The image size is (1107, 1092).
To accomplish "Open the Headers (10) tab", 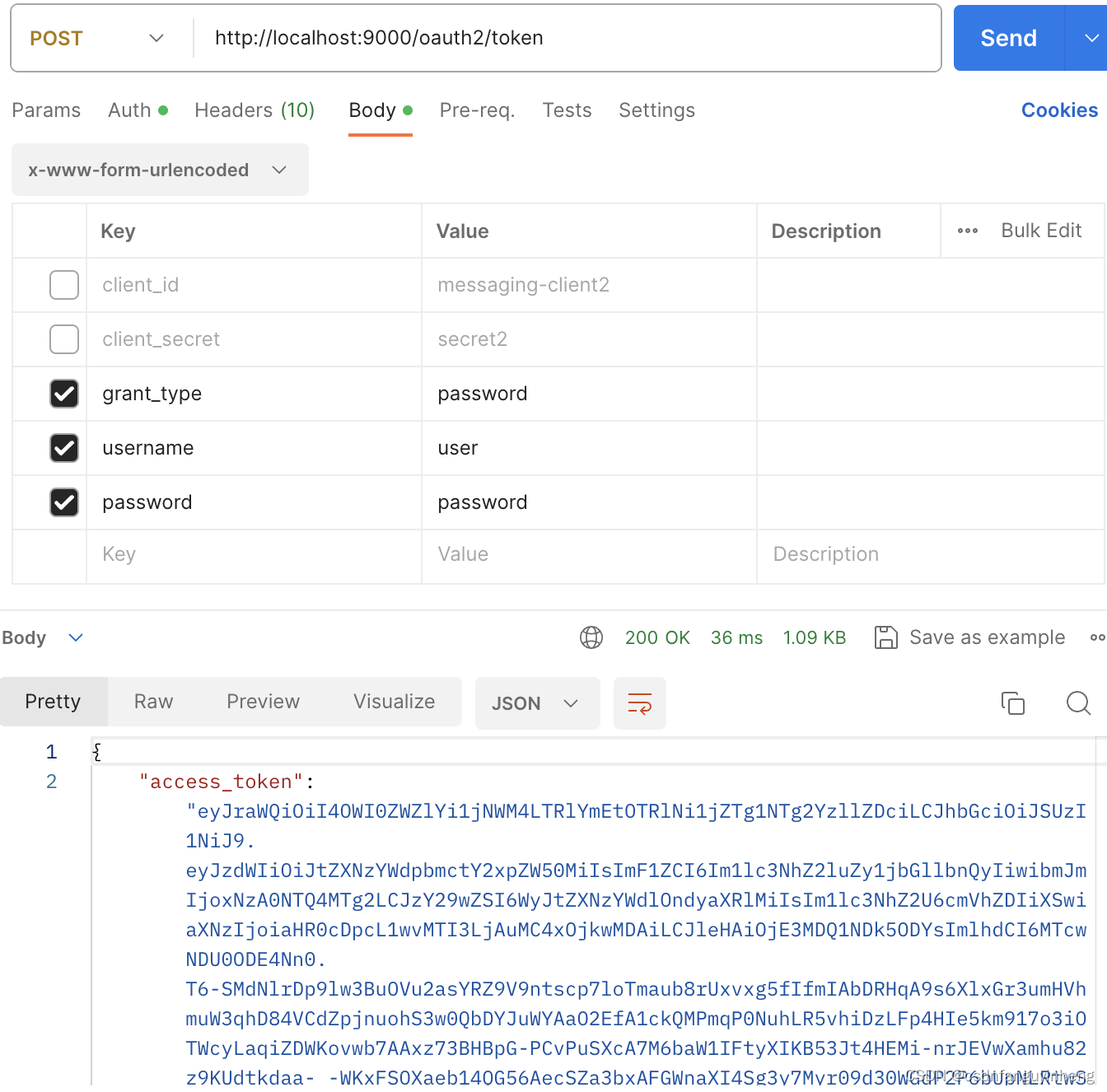I will click(x=255, y=110).
